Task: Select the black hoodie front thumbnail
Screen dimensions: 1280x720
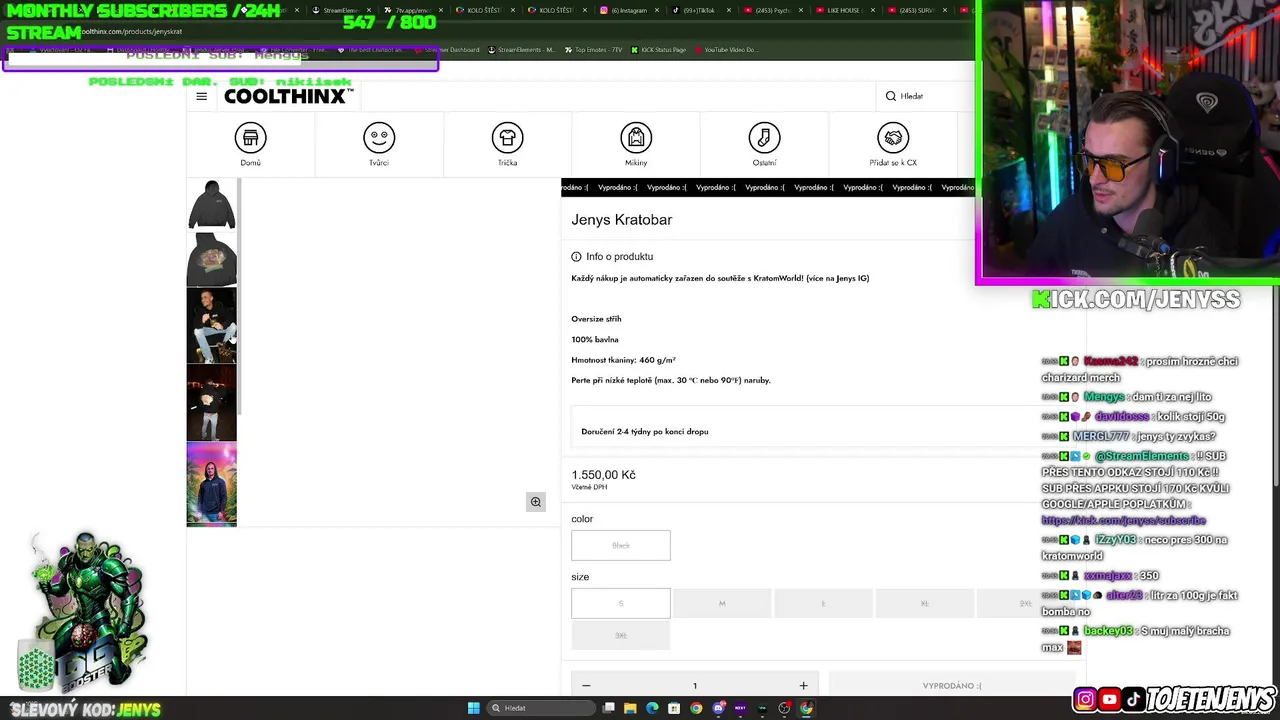Action: tap(212, 205)
